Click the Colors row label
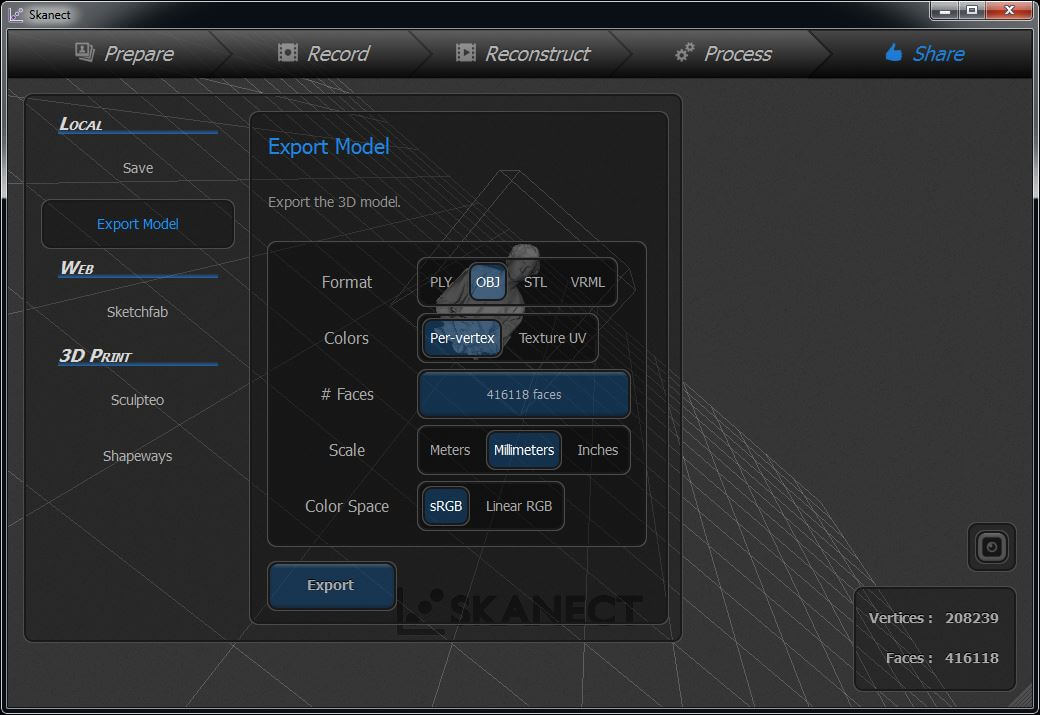This screenshot has width=1040, height=715. (x=346, y=338)
